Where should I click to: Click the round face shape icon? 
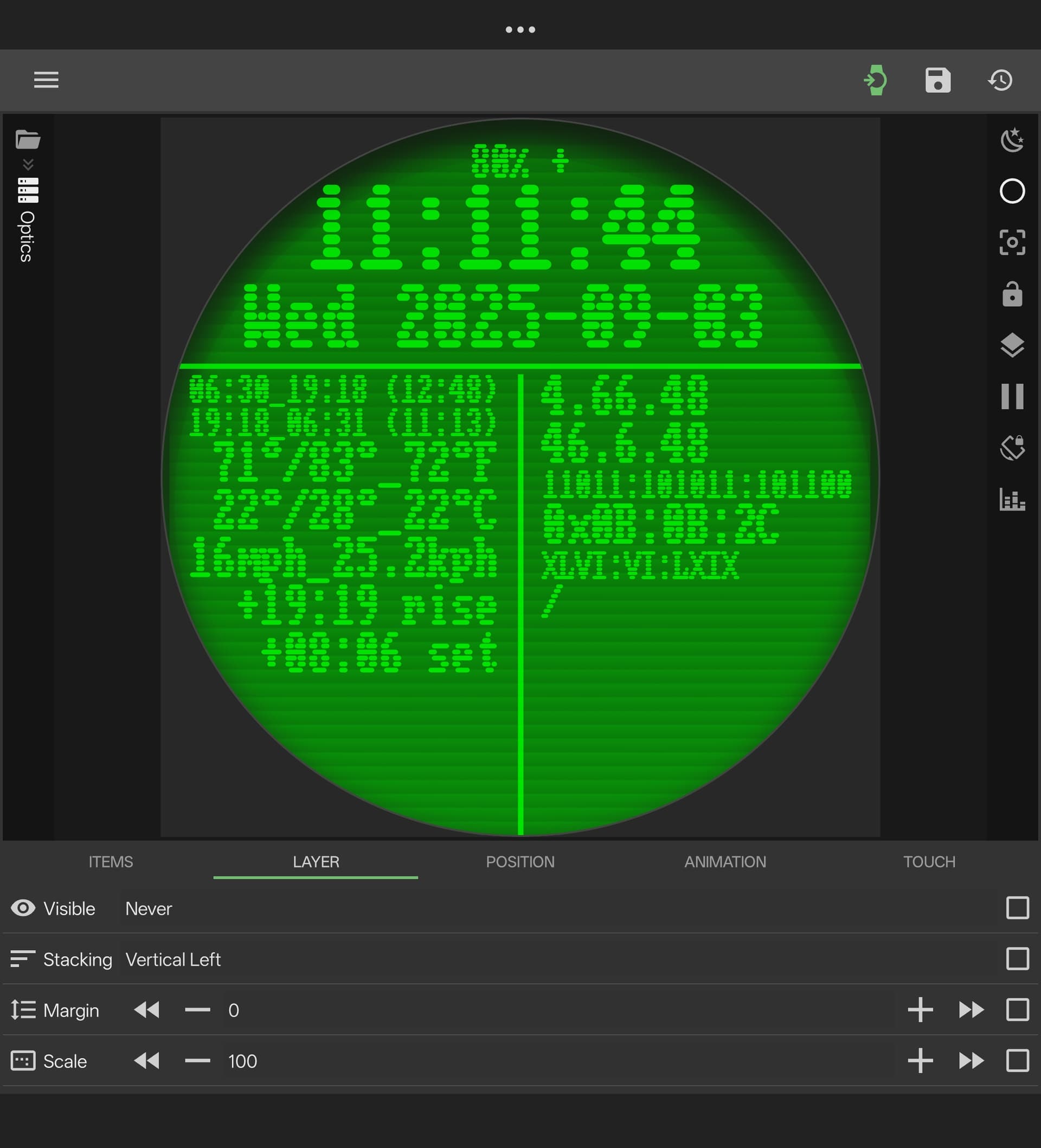coord(1012,191)
